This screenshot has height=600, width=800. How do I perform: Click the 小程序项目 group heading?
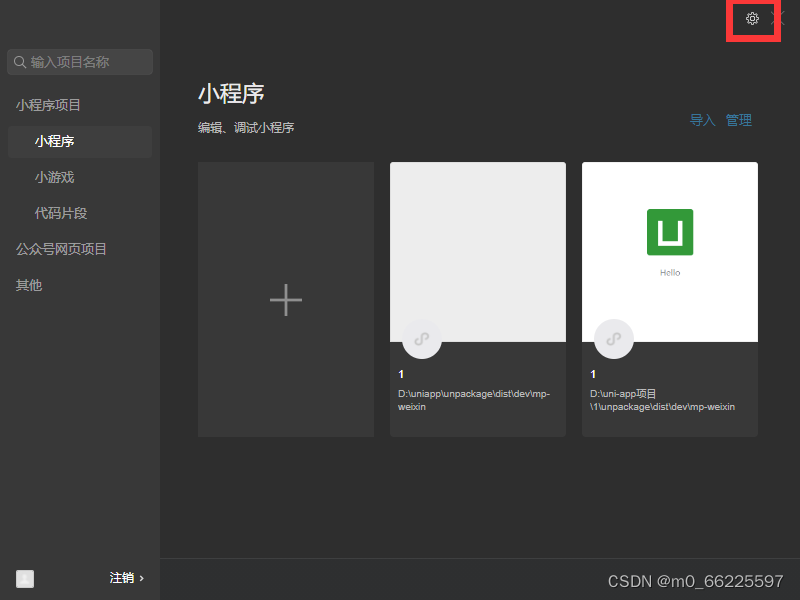pos(48,105)
